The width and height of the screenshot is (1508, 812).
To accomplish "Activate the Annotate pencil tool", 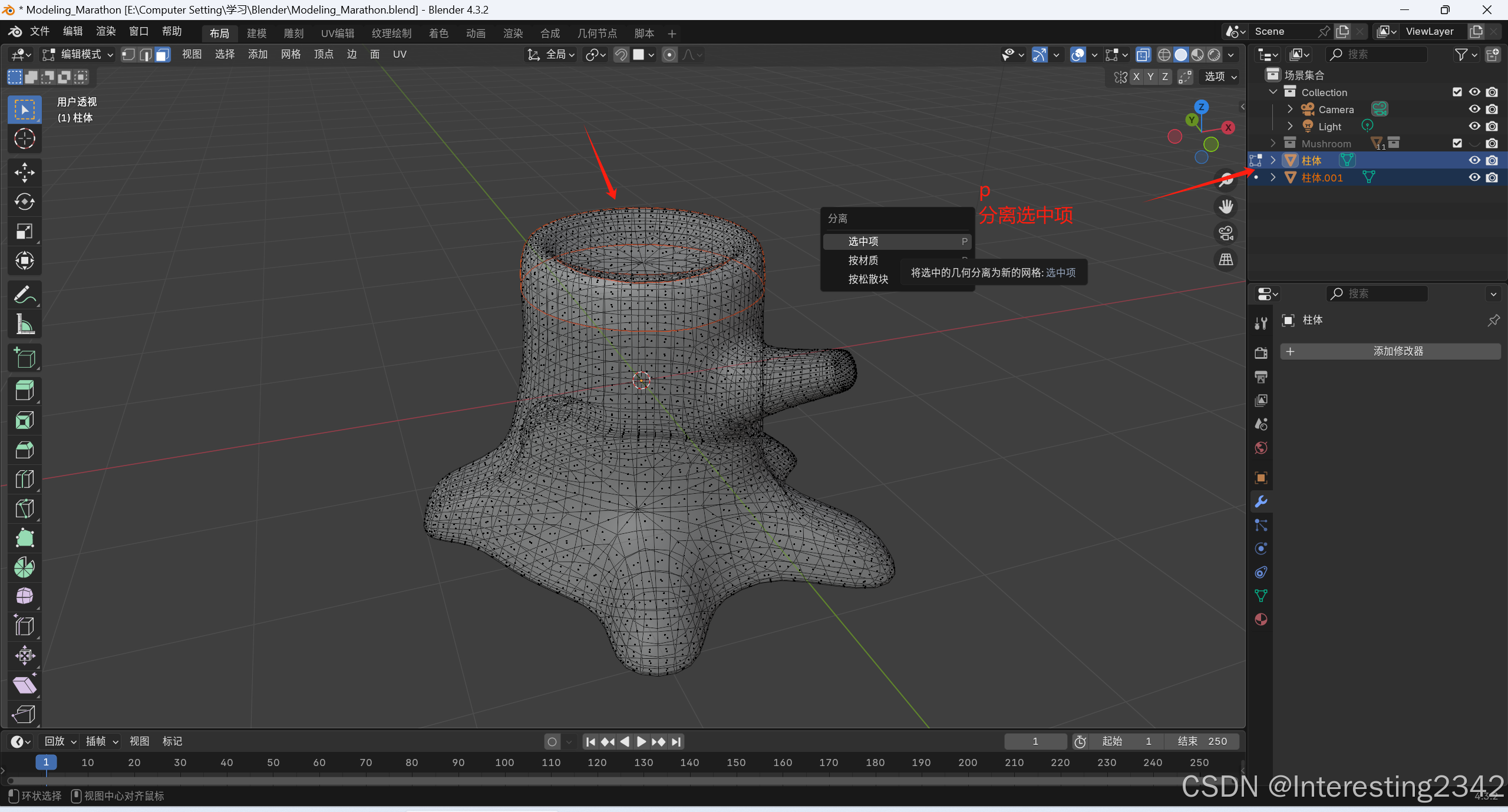I will 24,295.
